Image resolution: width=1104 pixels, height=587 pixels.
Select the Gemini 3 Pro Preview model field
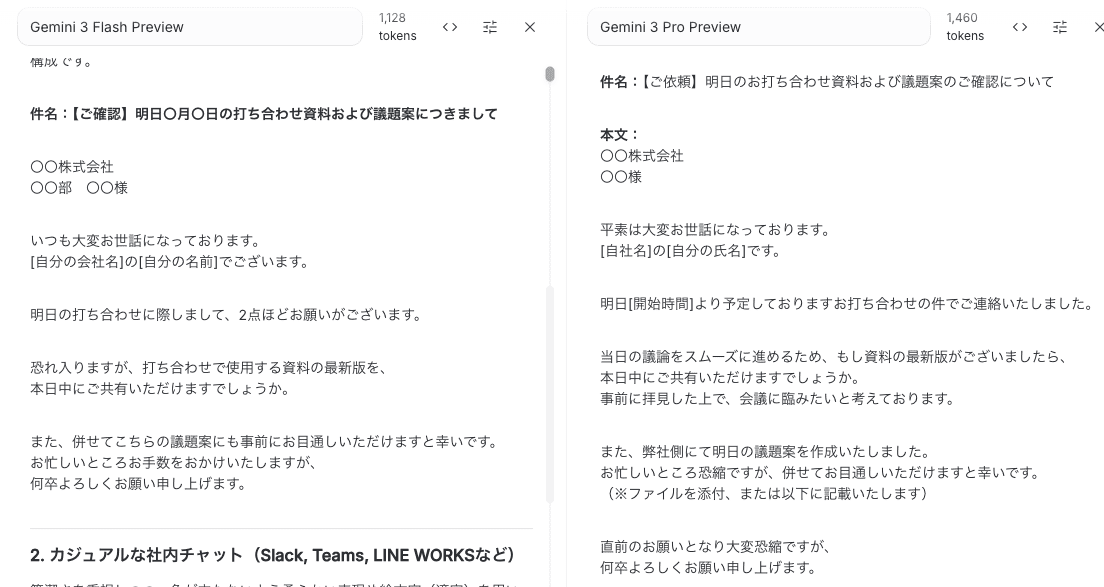pos(758,27)
